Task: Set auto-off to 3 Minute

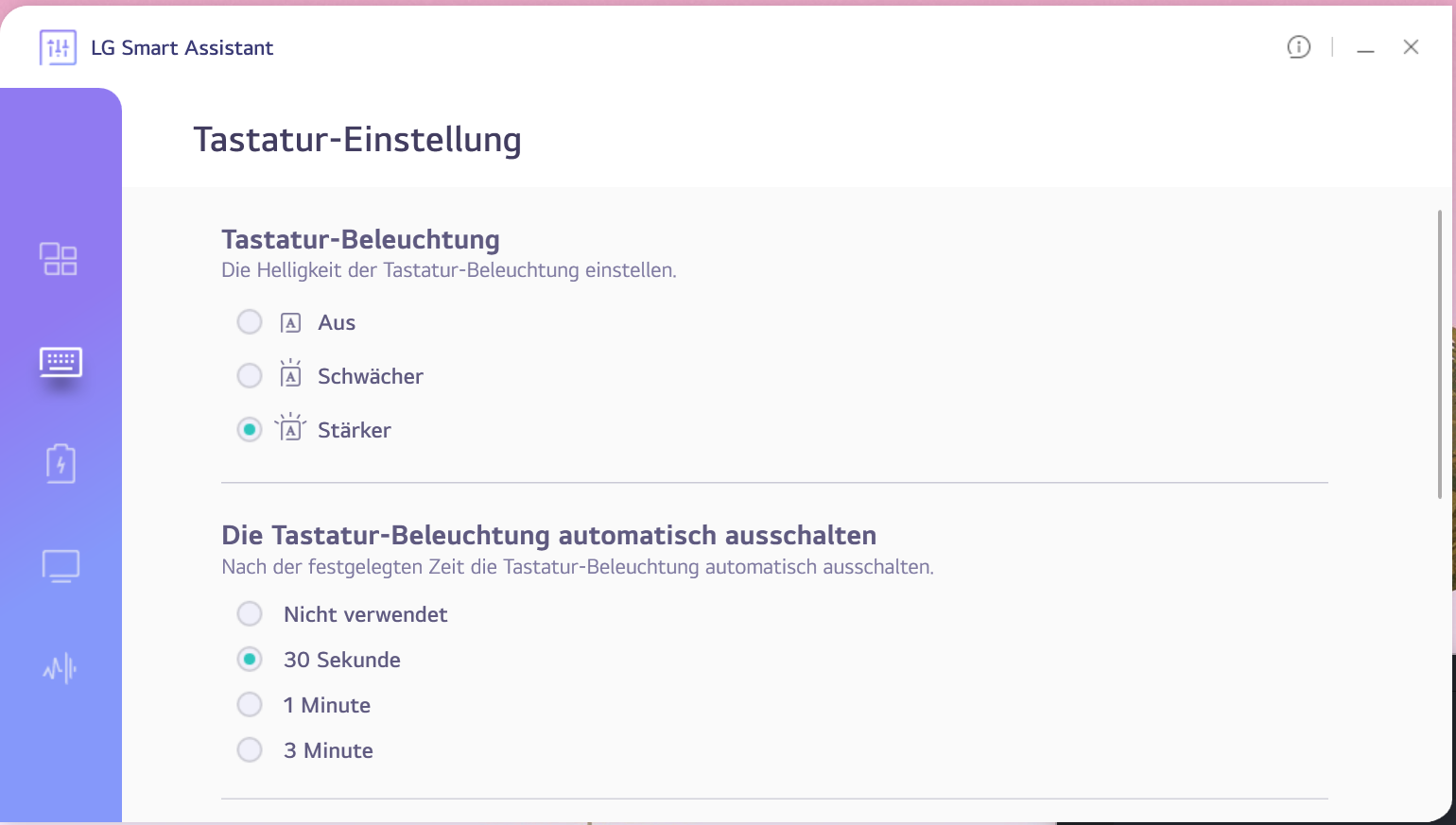Action: tap(250, 750)
